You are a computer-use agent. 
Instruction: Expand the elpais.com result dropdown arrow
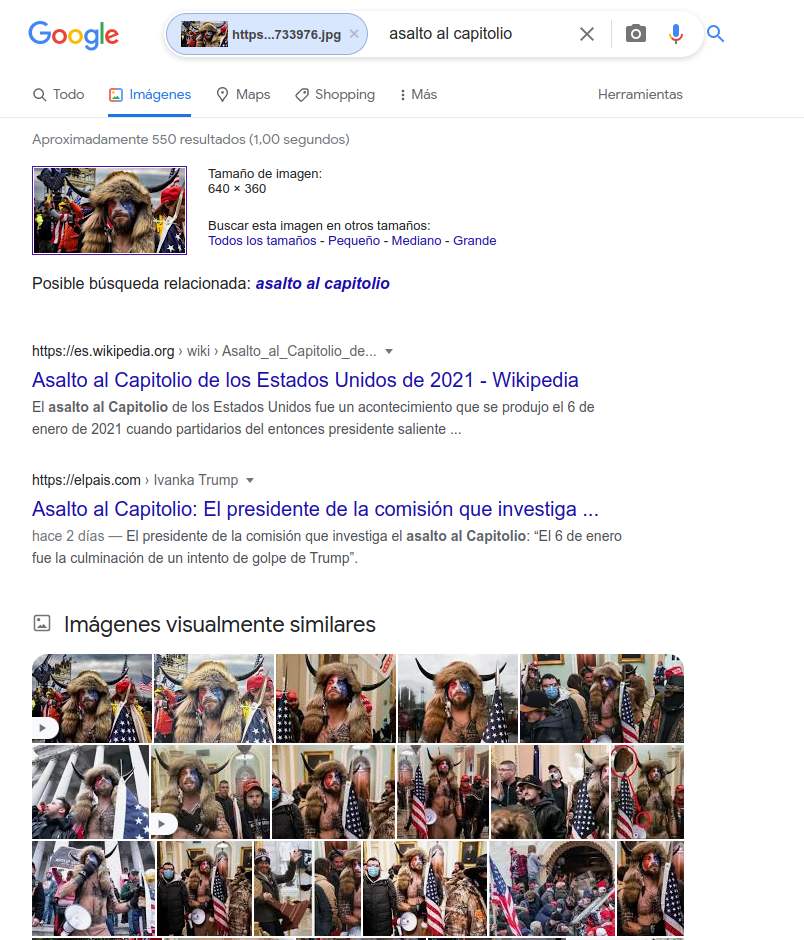pos(250,480)
